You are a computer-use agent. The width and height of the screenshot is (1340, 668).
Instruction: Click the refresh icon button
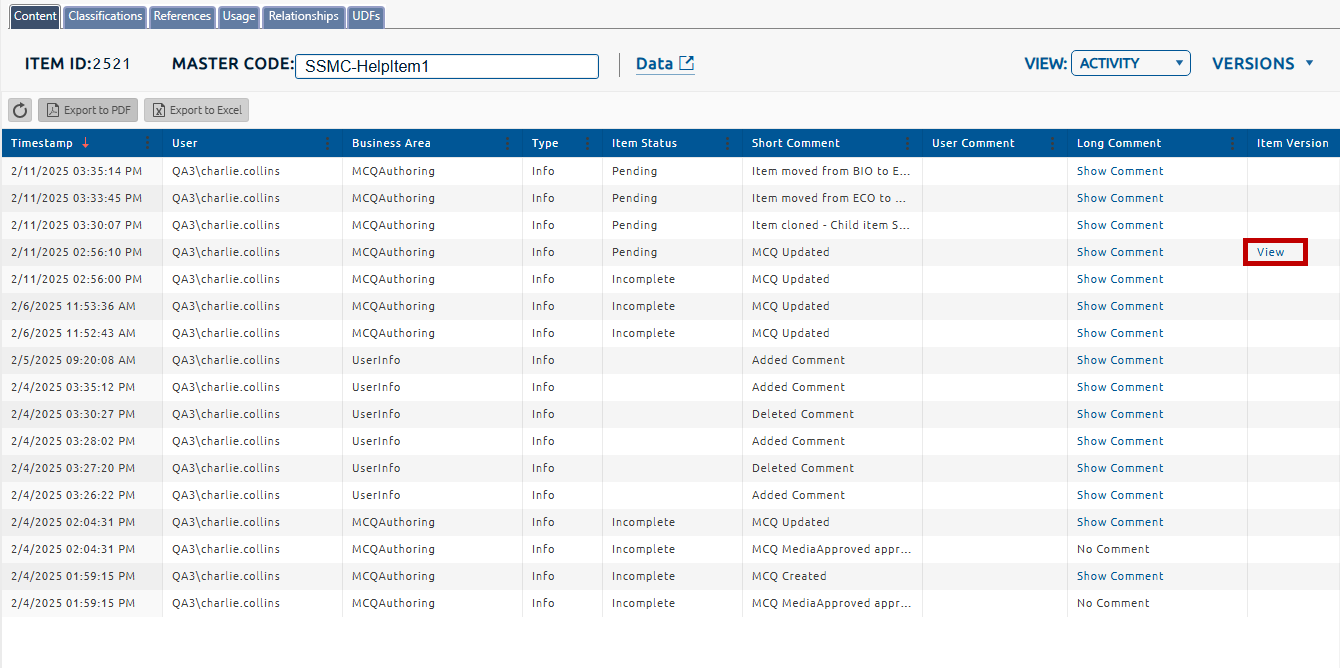tap(20, 110)
